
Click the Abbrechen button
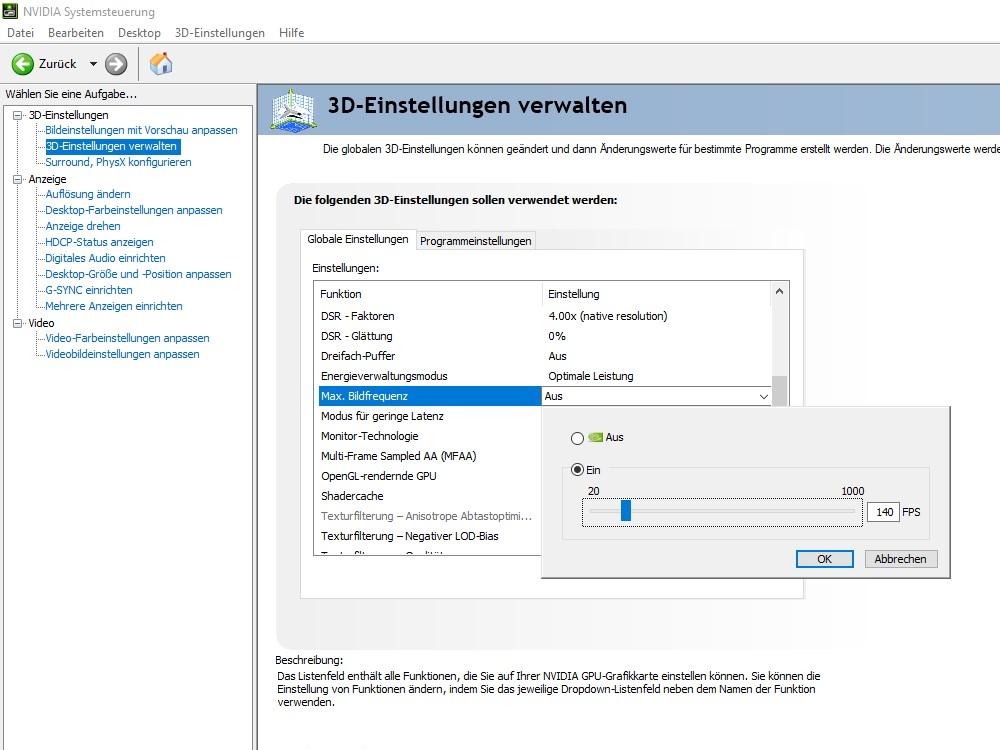click(901, 559)
